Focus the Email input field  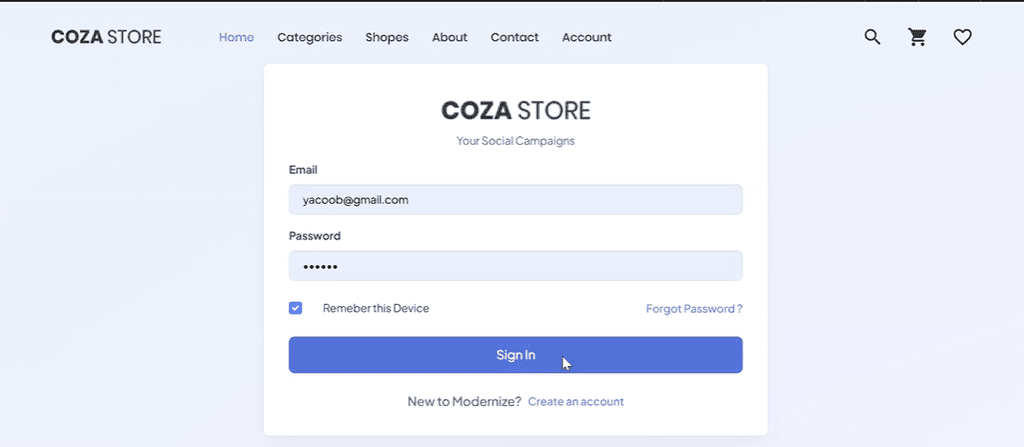point(515,200)
